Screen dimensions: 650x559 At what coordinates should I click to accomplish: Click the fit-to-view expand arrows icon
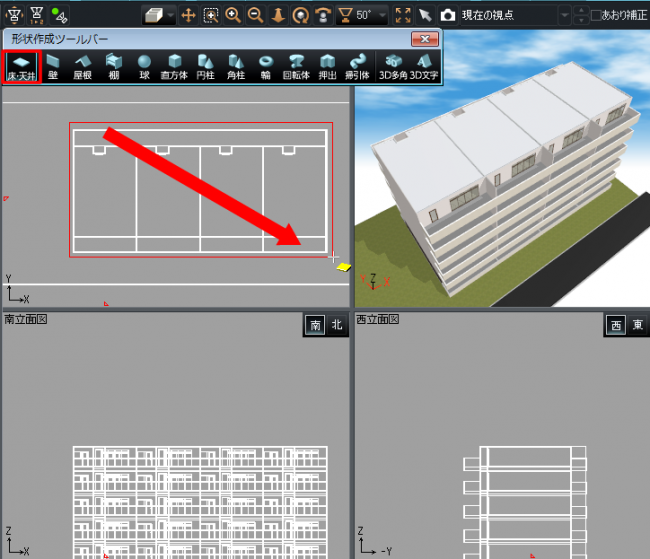point(403,16)
